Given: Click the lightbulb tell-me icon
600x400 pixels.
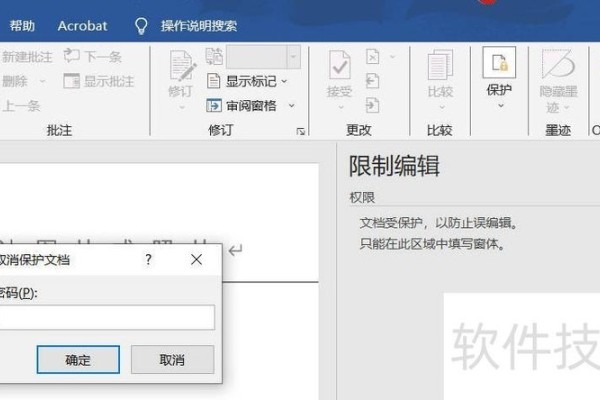Looking at the screenshot, I should (141, 26).
